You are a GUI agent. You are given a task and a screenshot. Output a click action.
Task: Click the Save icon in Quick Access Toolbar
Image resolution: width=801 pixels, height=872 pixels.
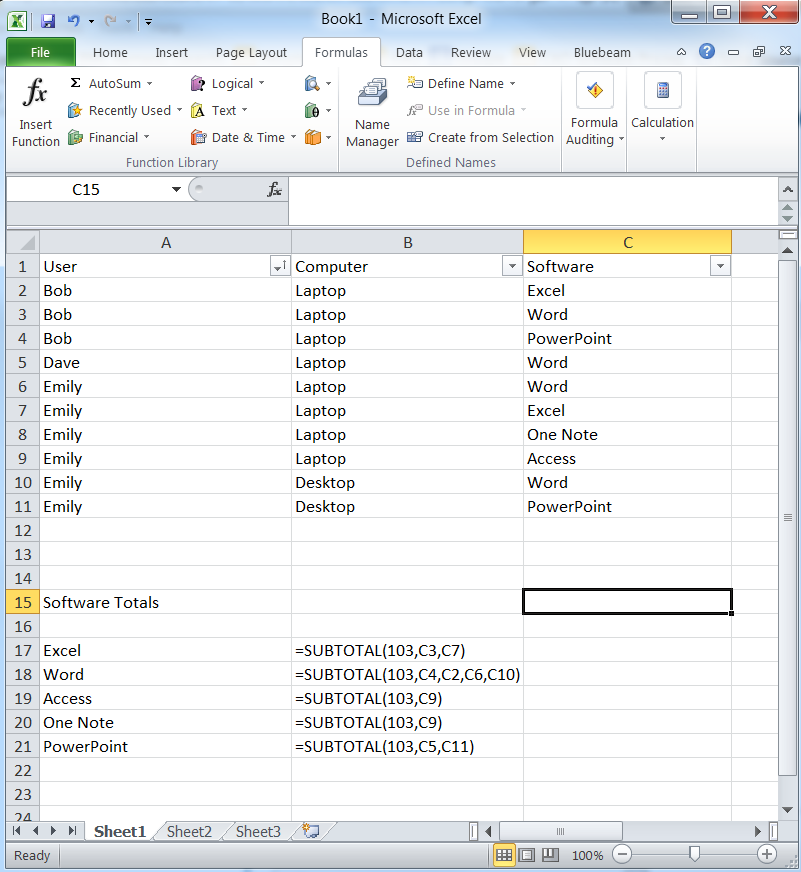48,21
